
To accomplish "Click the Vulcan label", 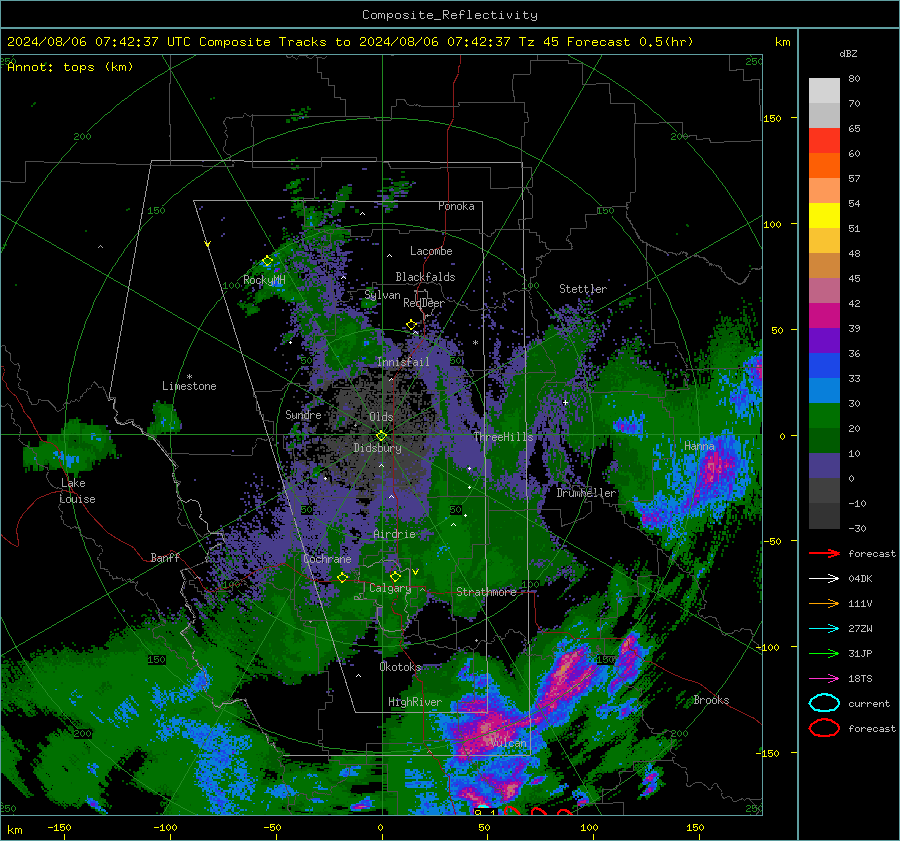I will [x=509, y=743].
